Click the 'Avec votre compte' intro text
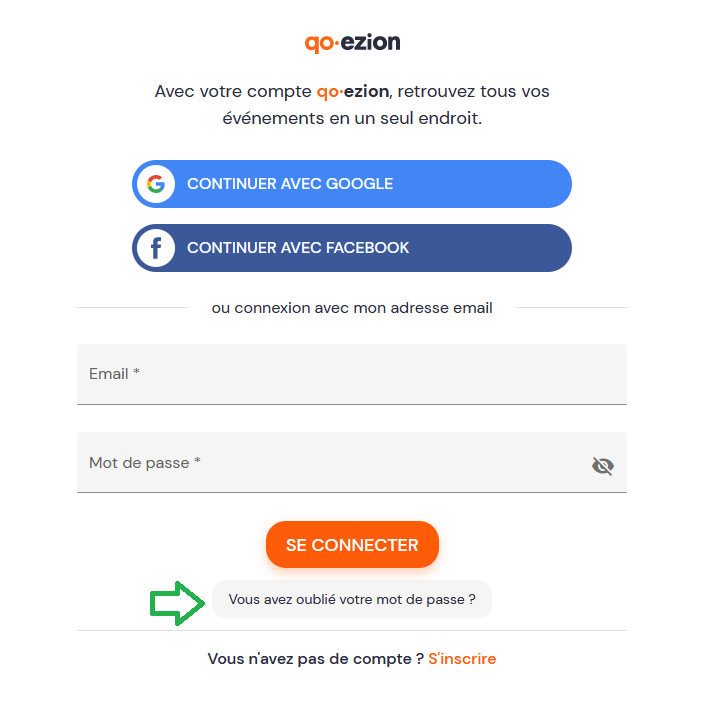 click(x=233, y=91)
